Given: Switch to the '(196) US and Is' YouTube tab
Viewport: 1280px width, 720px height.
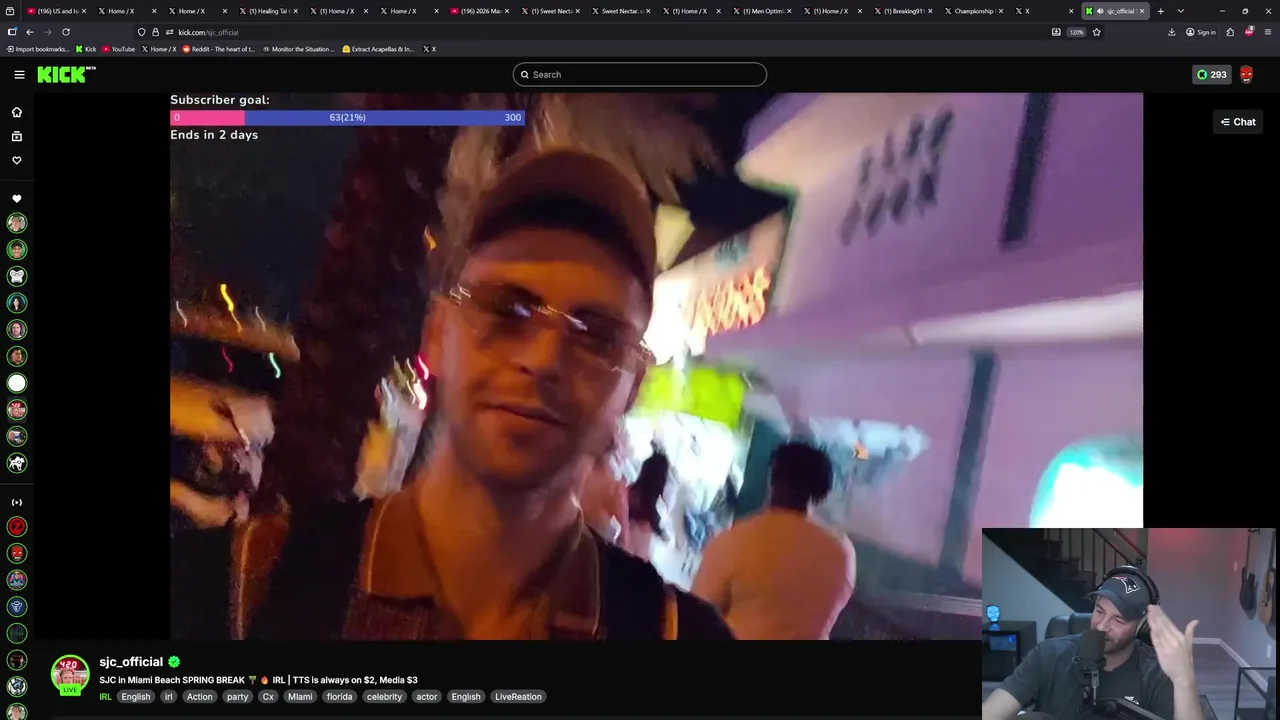Looking at the screenshot, I should (x=56, y=11).
